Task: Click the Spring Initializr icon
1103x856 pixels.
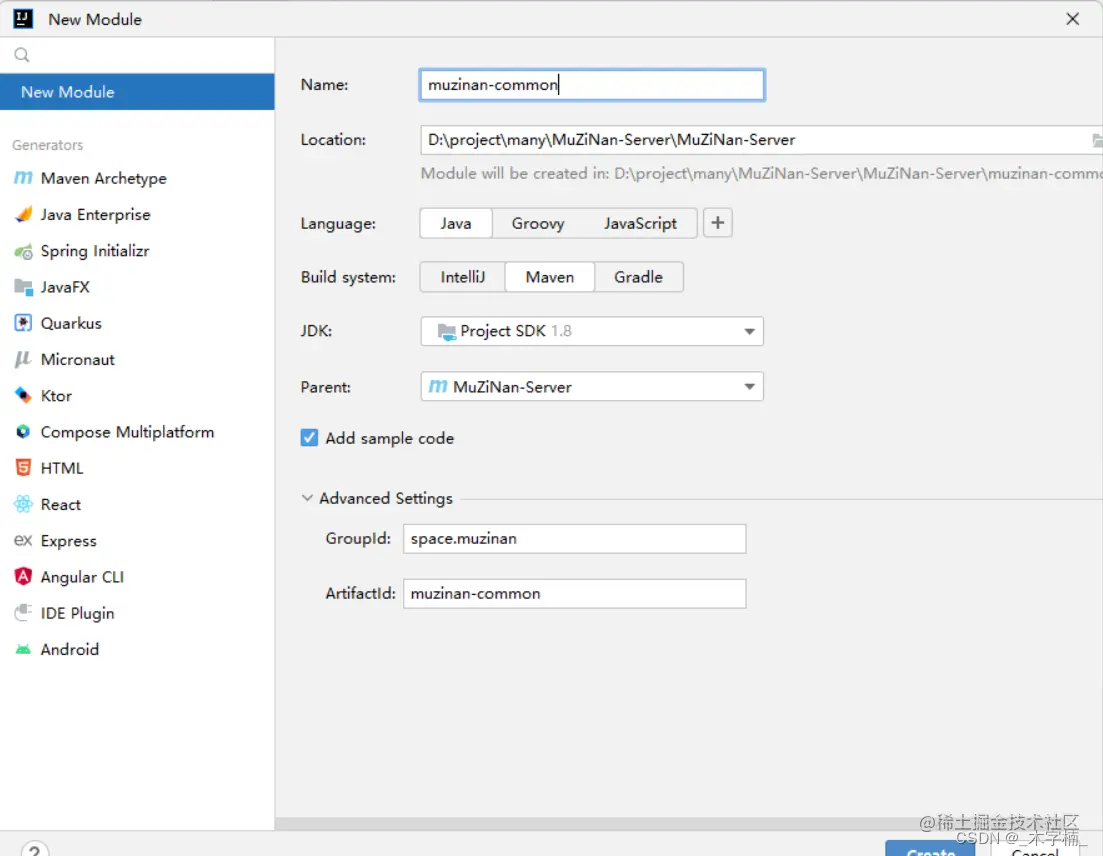Action: click(23, 251)
